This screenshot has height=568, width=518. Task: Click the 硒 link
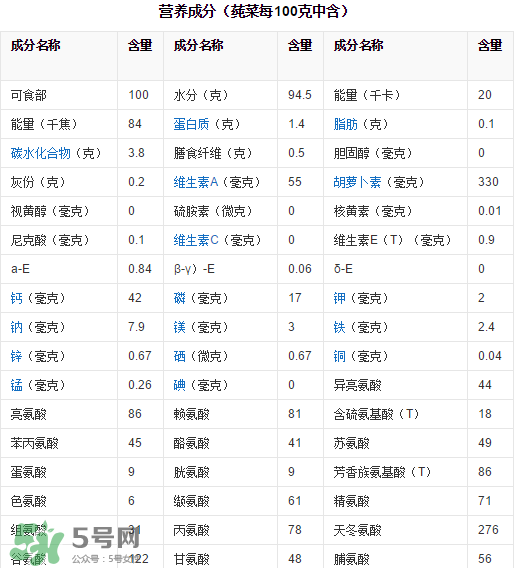point(179,356)
